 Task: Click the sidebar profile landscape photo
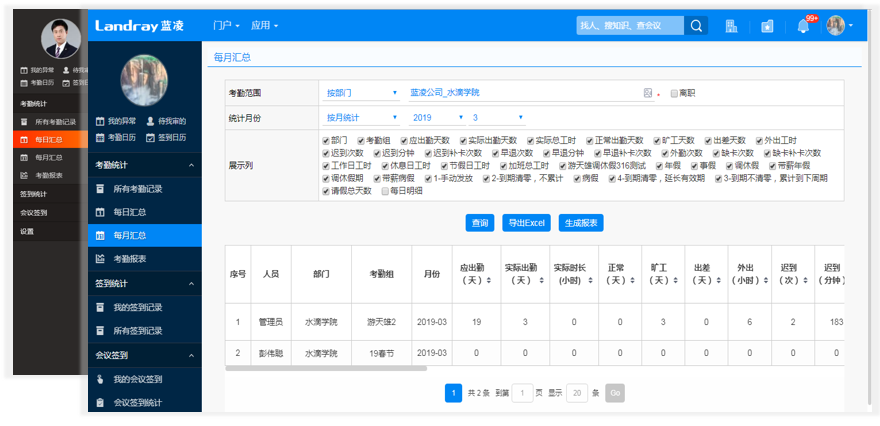click(144, 80)
